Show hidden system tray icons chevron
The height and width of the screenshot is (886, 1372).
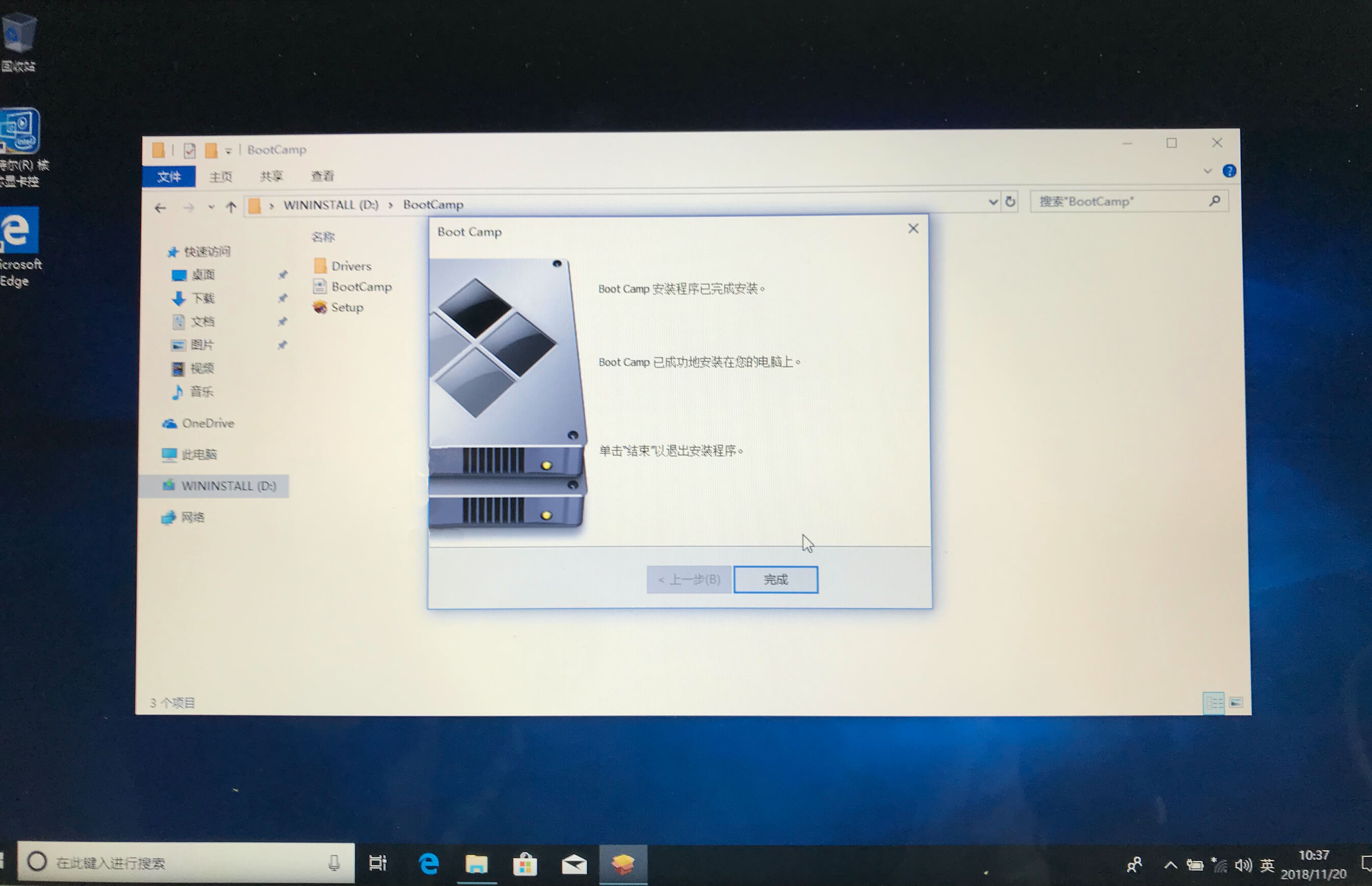pos(1171,865)
